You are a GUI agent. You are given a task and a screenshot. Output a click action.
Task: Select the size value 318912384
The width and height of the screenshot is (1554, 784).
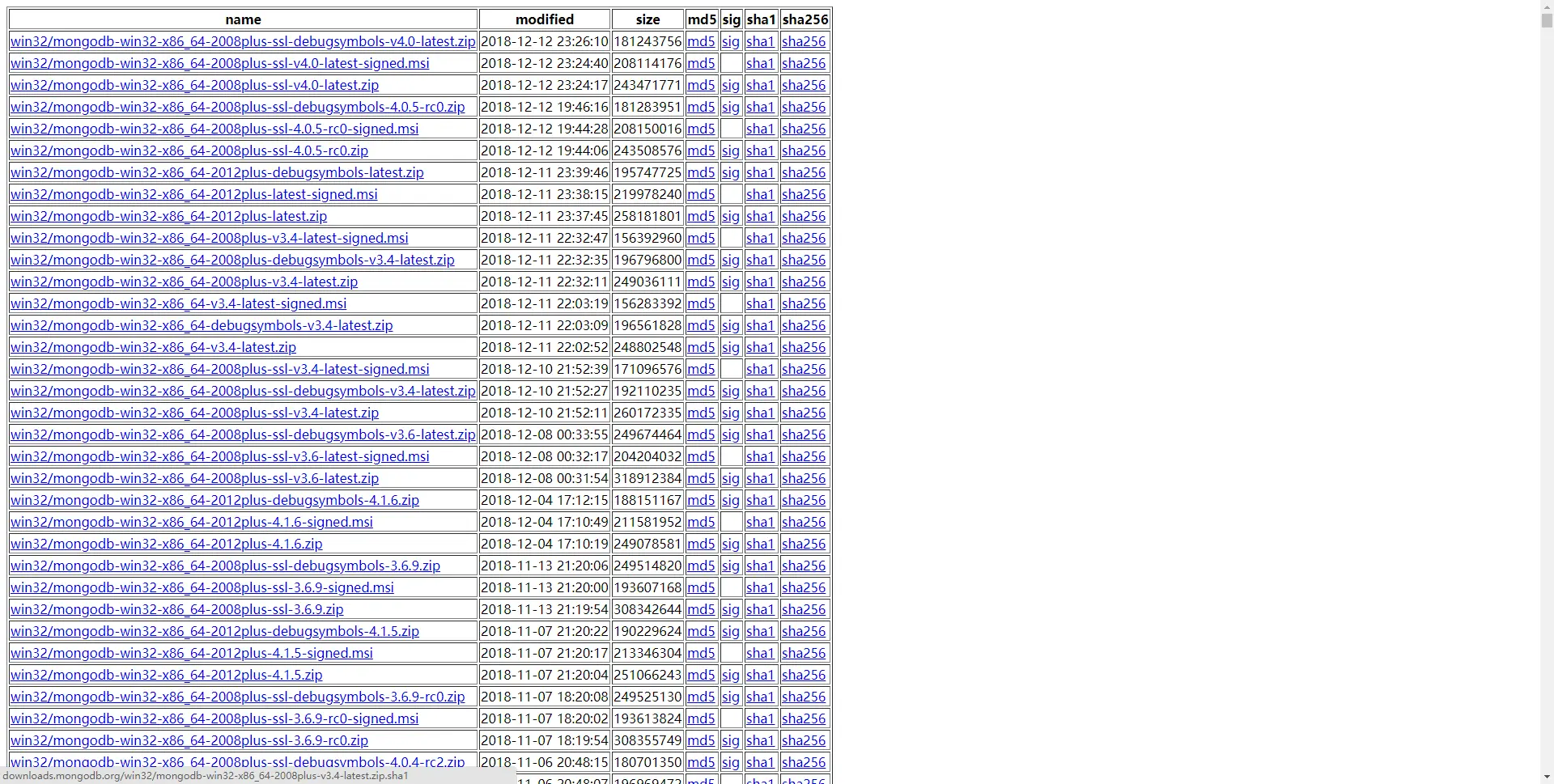[x=647, y=478]
